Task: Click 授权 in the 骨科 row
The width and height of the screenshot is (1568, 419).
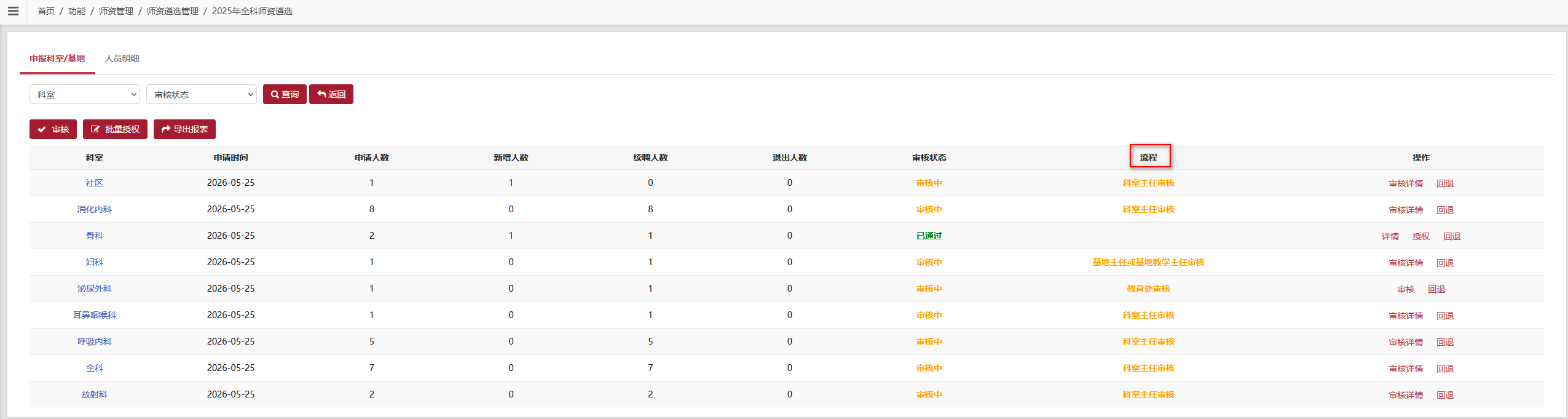Action: tap(1421, 236)
